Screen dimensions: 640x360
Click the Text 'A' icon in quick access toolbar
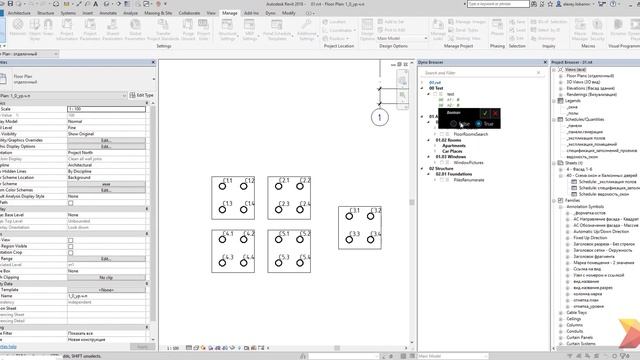pyautogui.click(x=96, y=4)
